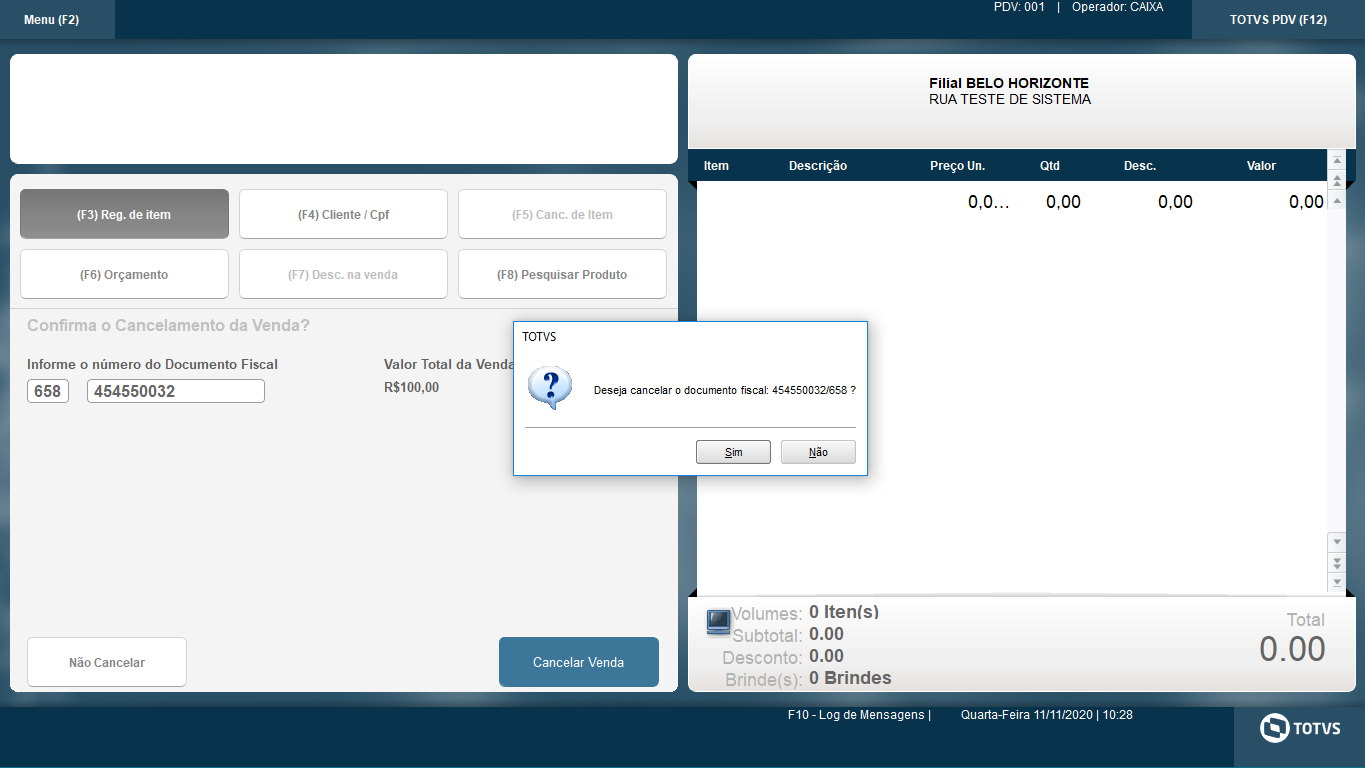
Task: Click the Cancelar Venda button
Action: 579,662
